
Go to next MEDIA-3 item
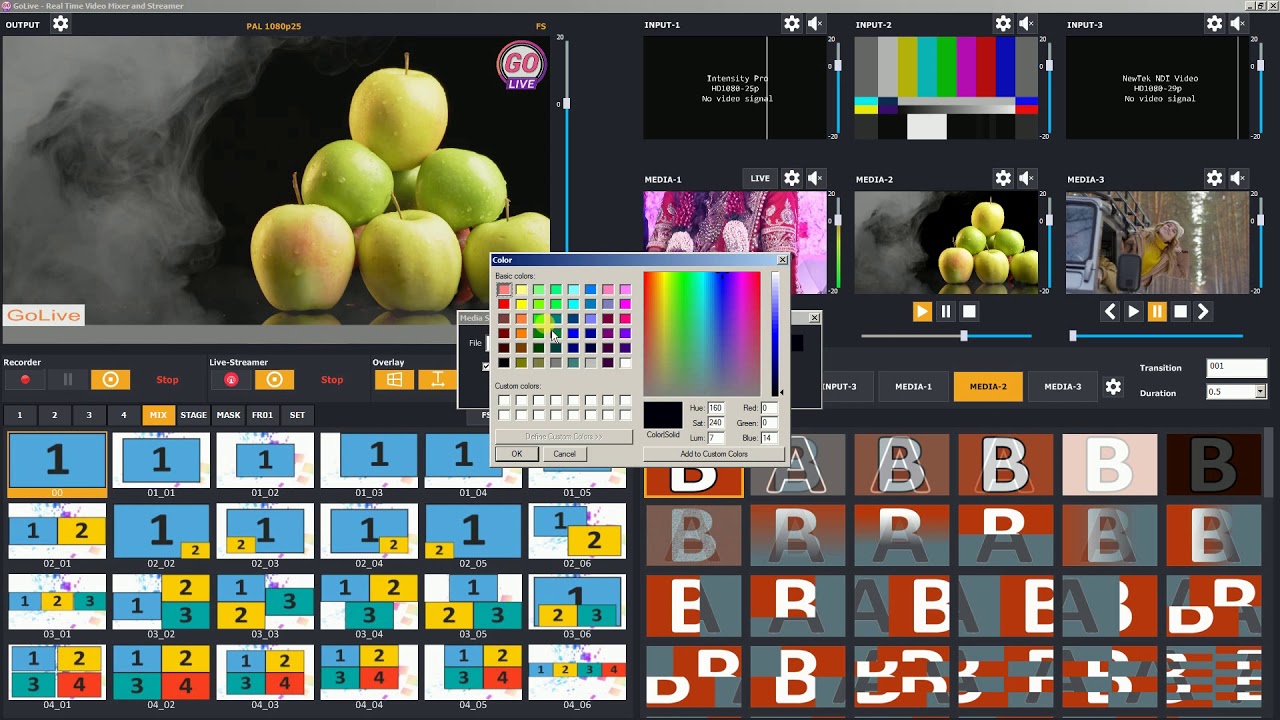pyautogui.click(x=1203, y=312)
